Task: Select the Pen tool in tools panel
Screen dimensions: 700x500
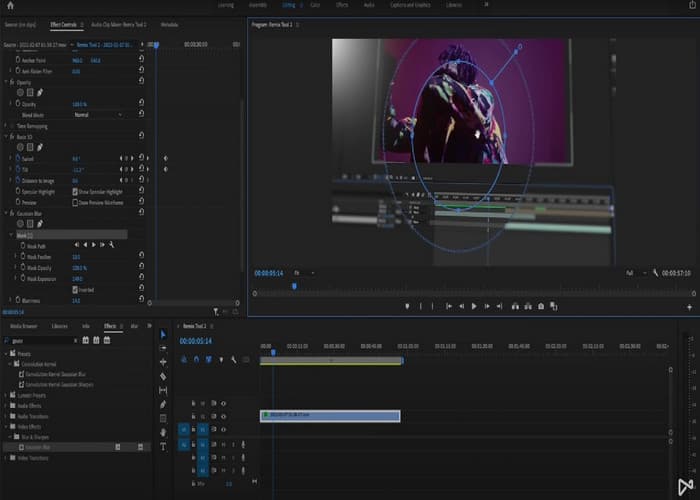Action: click(163, 404)
